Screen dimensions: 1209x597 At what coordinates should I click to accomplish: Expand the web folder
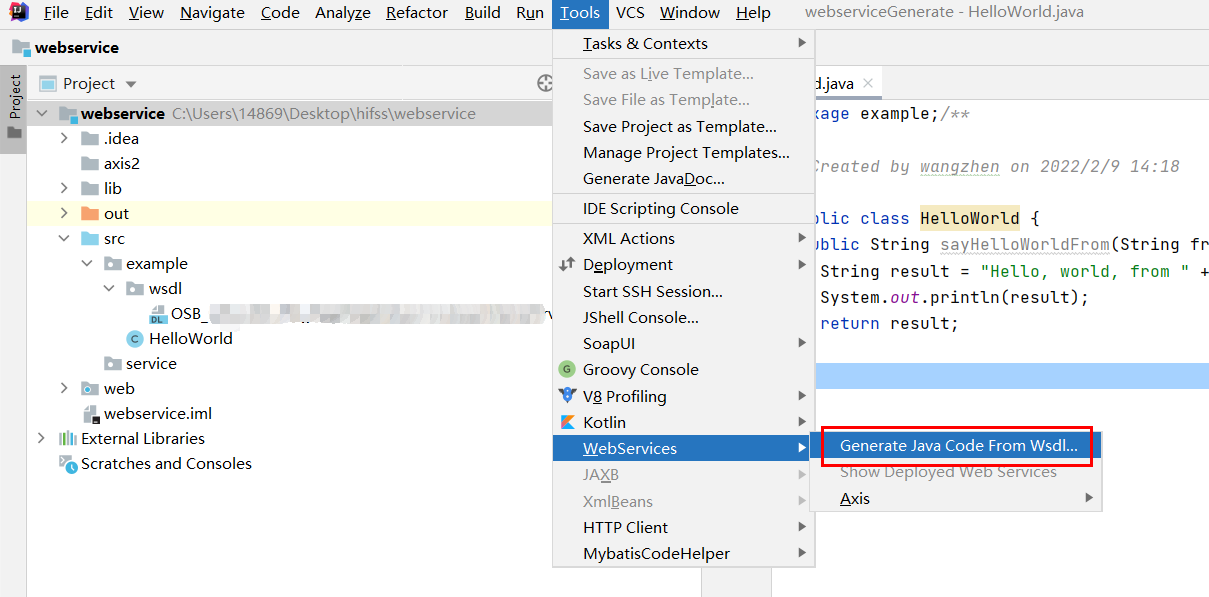click(x=65, y=389)
